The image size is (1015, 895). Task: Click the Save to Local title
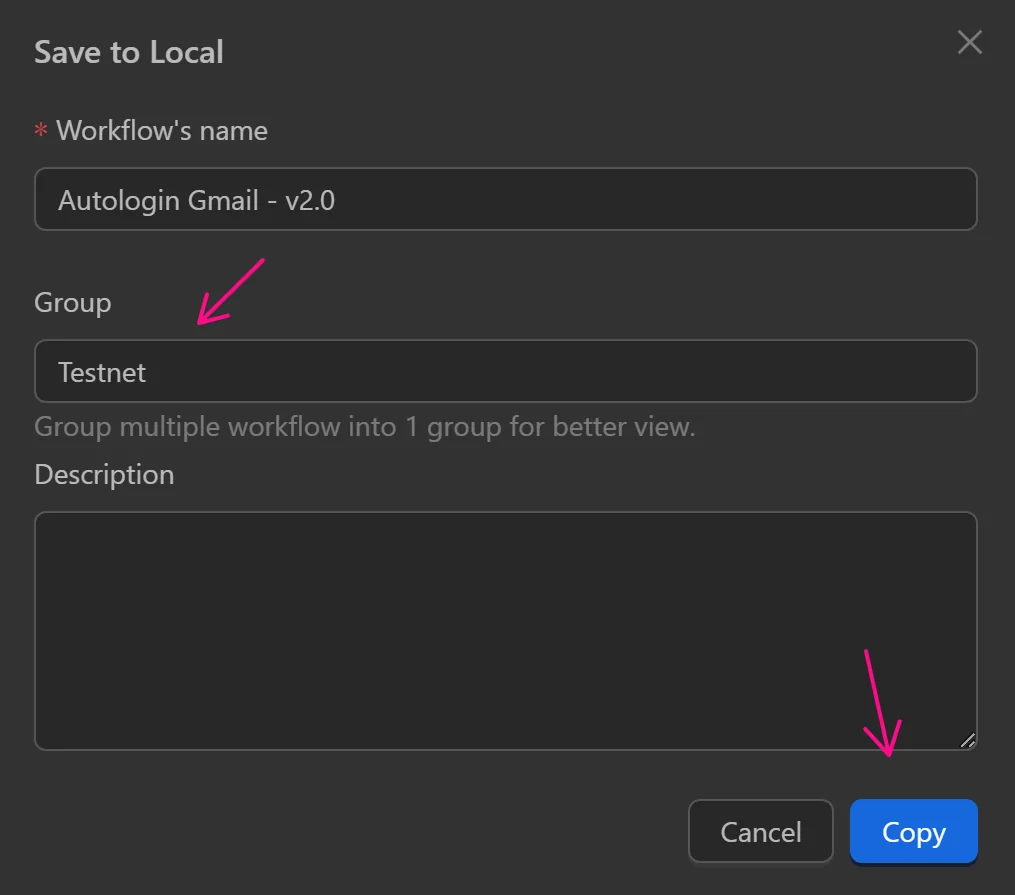tap(128, 51)
